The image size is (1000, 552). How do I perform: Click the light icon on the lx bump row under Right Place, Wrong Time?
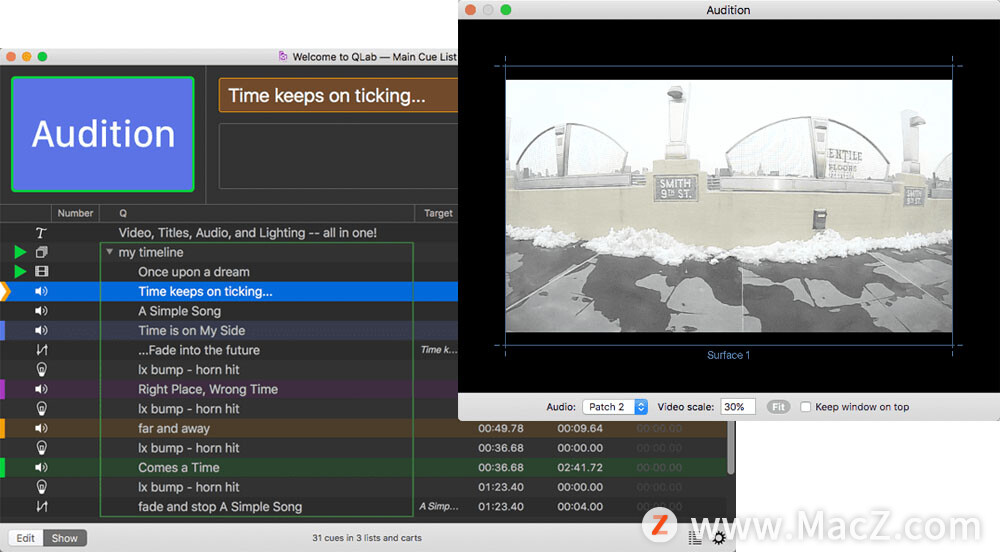tap(41, 409)
